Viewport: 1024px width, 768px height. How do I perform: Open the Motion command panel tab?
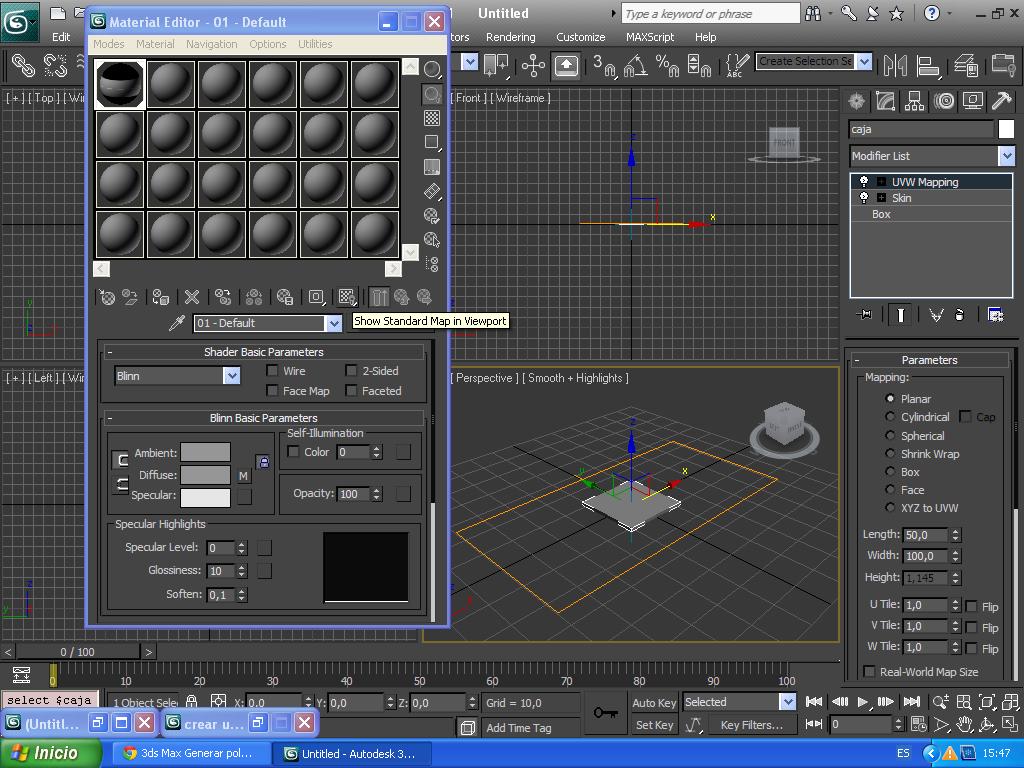click(x=943, y=101)
